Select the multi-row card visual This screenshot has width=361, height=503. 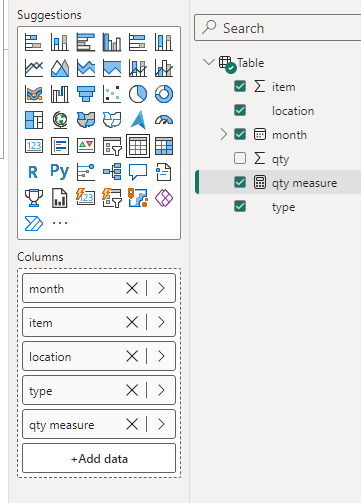pos(60,146)
